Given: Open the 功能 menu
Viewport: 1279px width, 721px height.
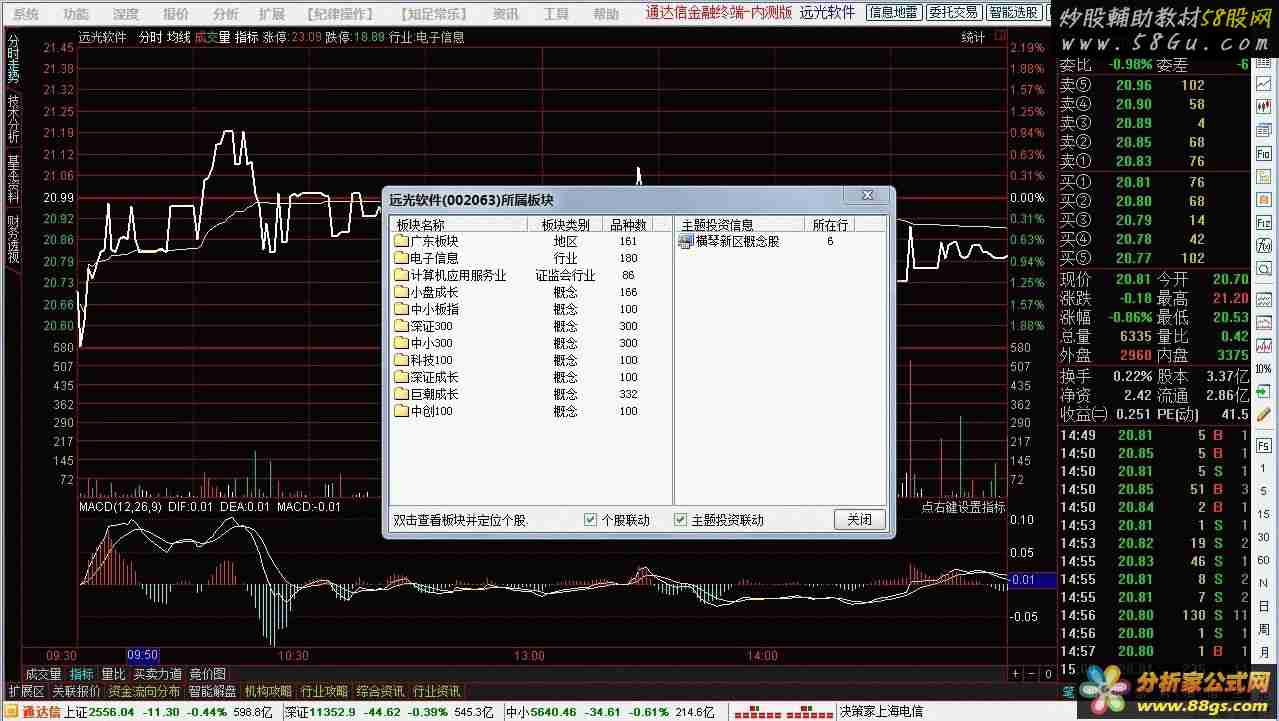Looking at the screenshot, I should 75,14.
